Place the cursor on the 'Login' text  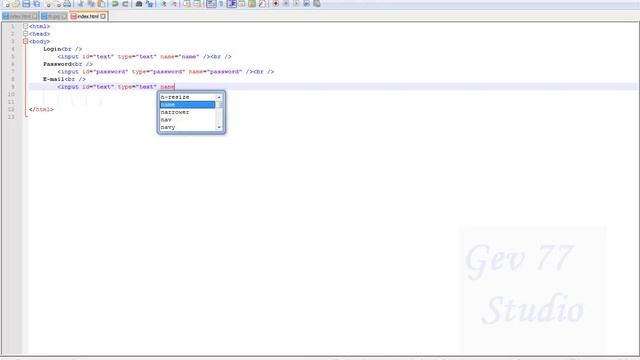coord(52,49)
